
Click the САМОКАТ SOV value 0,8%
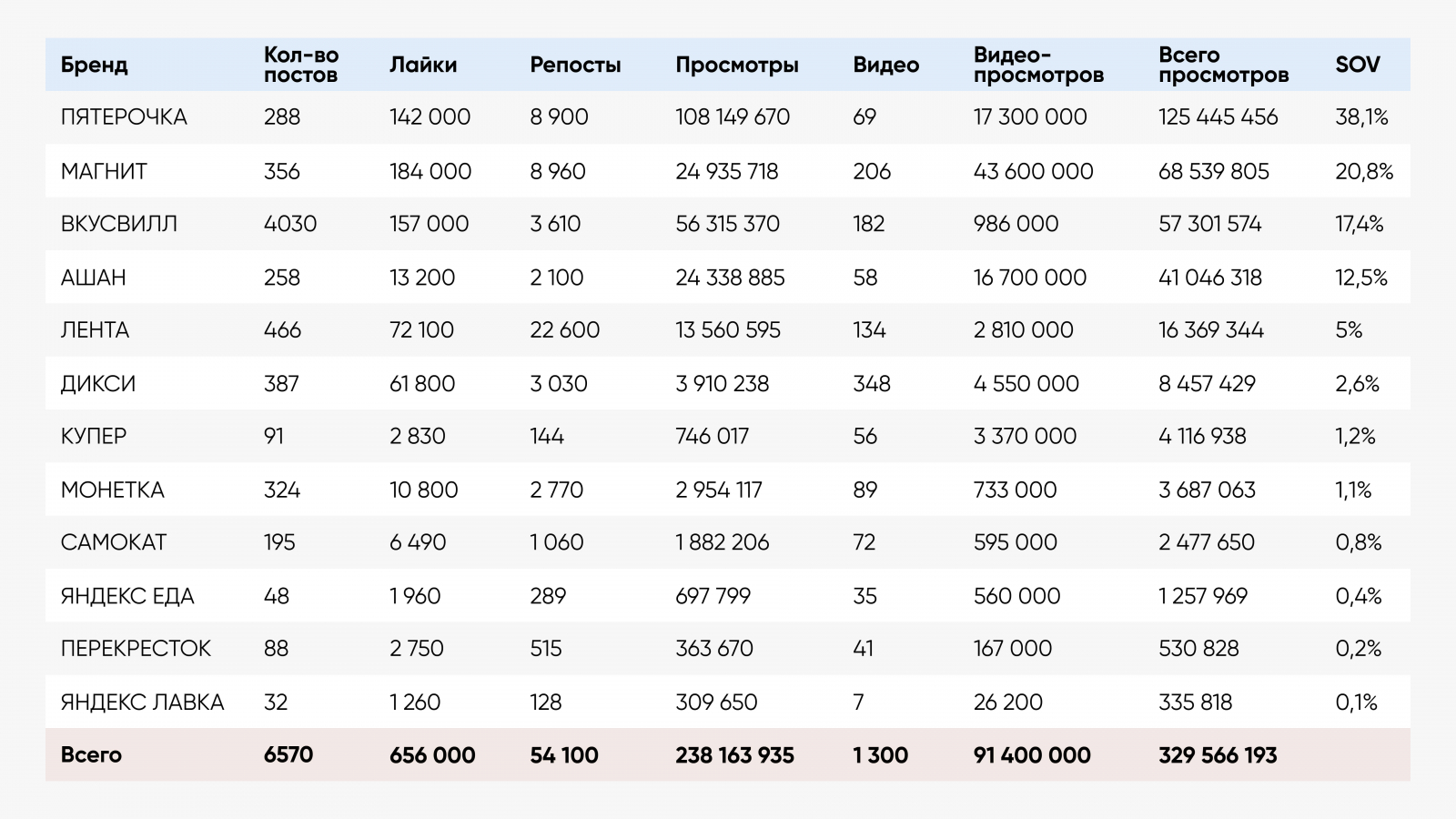(x=1358, y=543)
